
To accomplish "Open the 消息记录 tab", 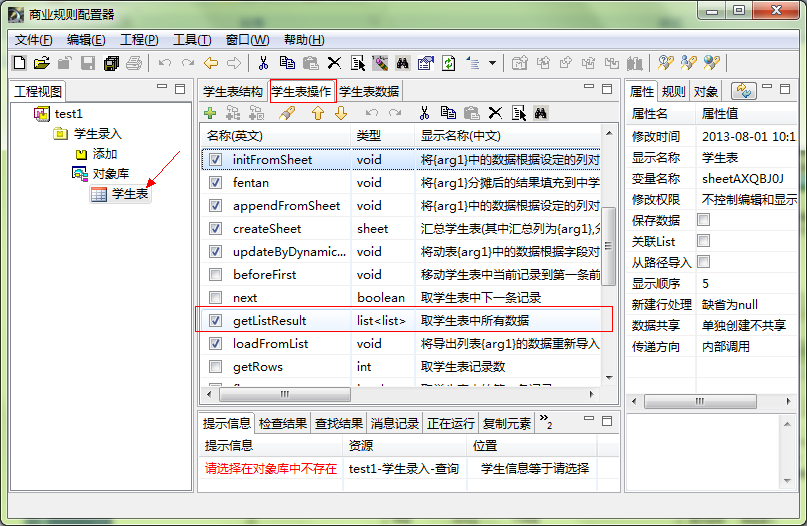I will point(395,424).
